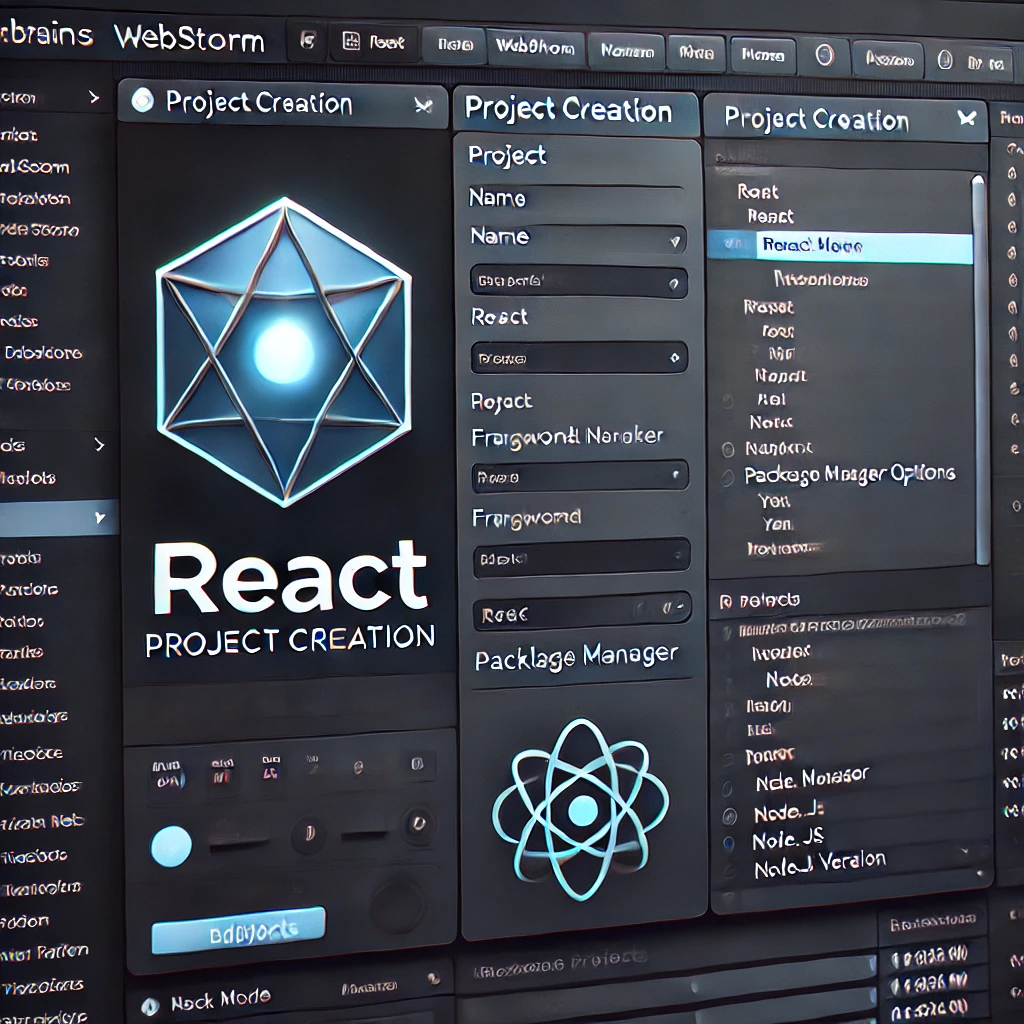Click the blue round icon between the top toolbar tabs

[825, 56]
